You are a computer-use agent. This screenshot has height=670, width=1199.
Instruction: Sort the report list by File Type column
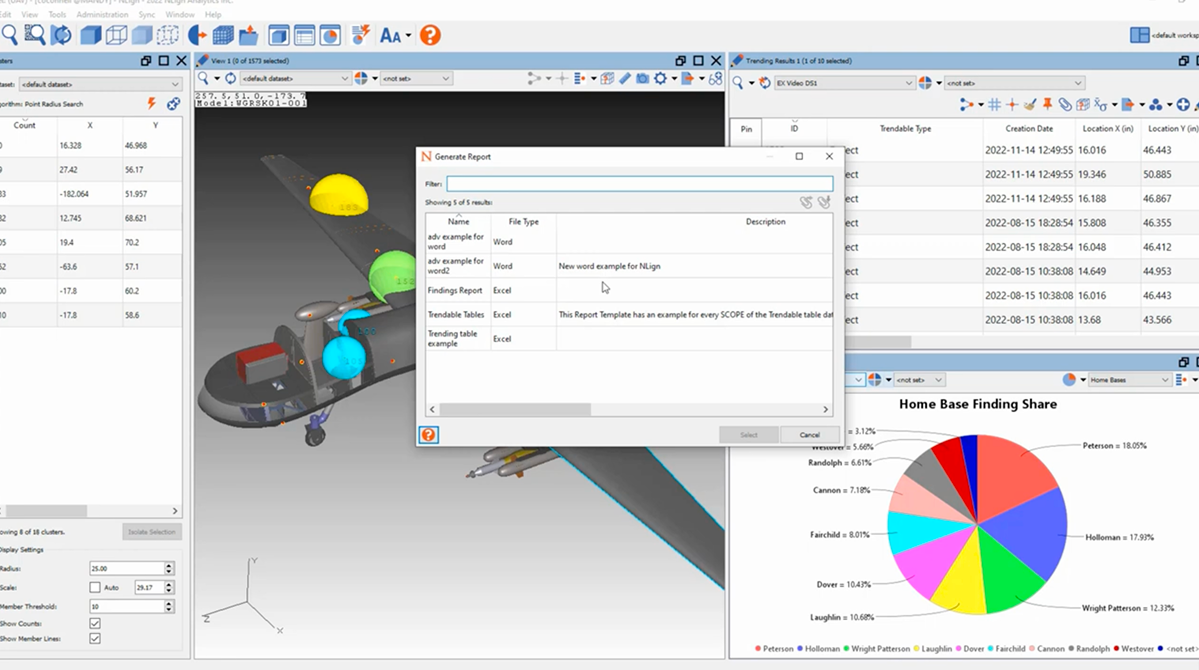tap(524, 221)
